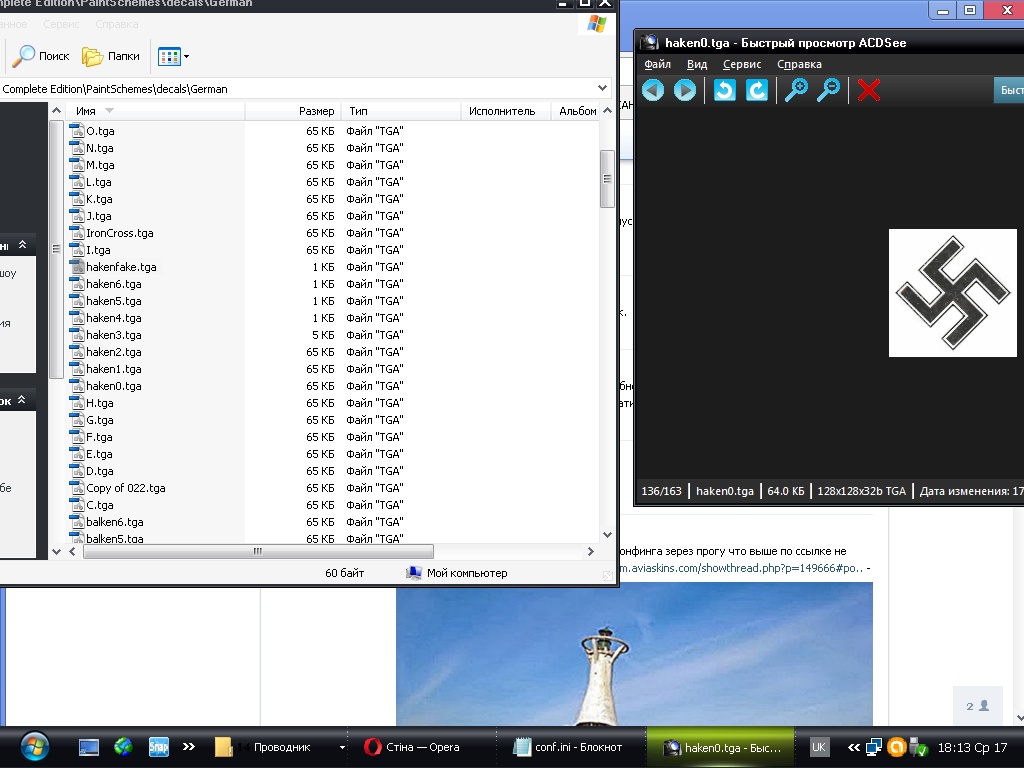The image size is (1024, 768).
Task: Open Справка menu in ACDSee
Action: [x=799, y=64]
